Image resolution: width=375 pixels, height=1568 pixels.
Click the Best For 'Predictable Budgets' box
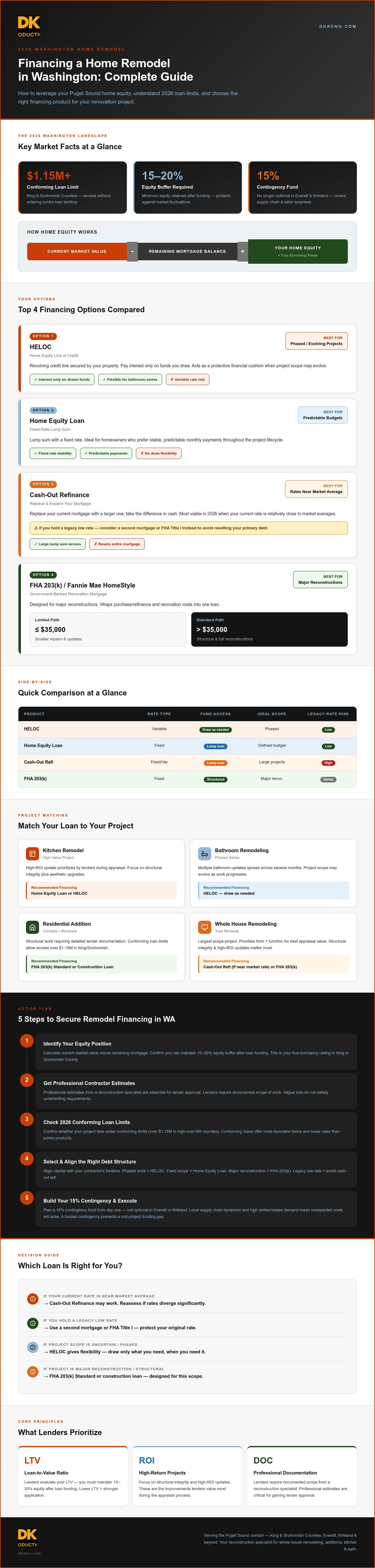323,415
